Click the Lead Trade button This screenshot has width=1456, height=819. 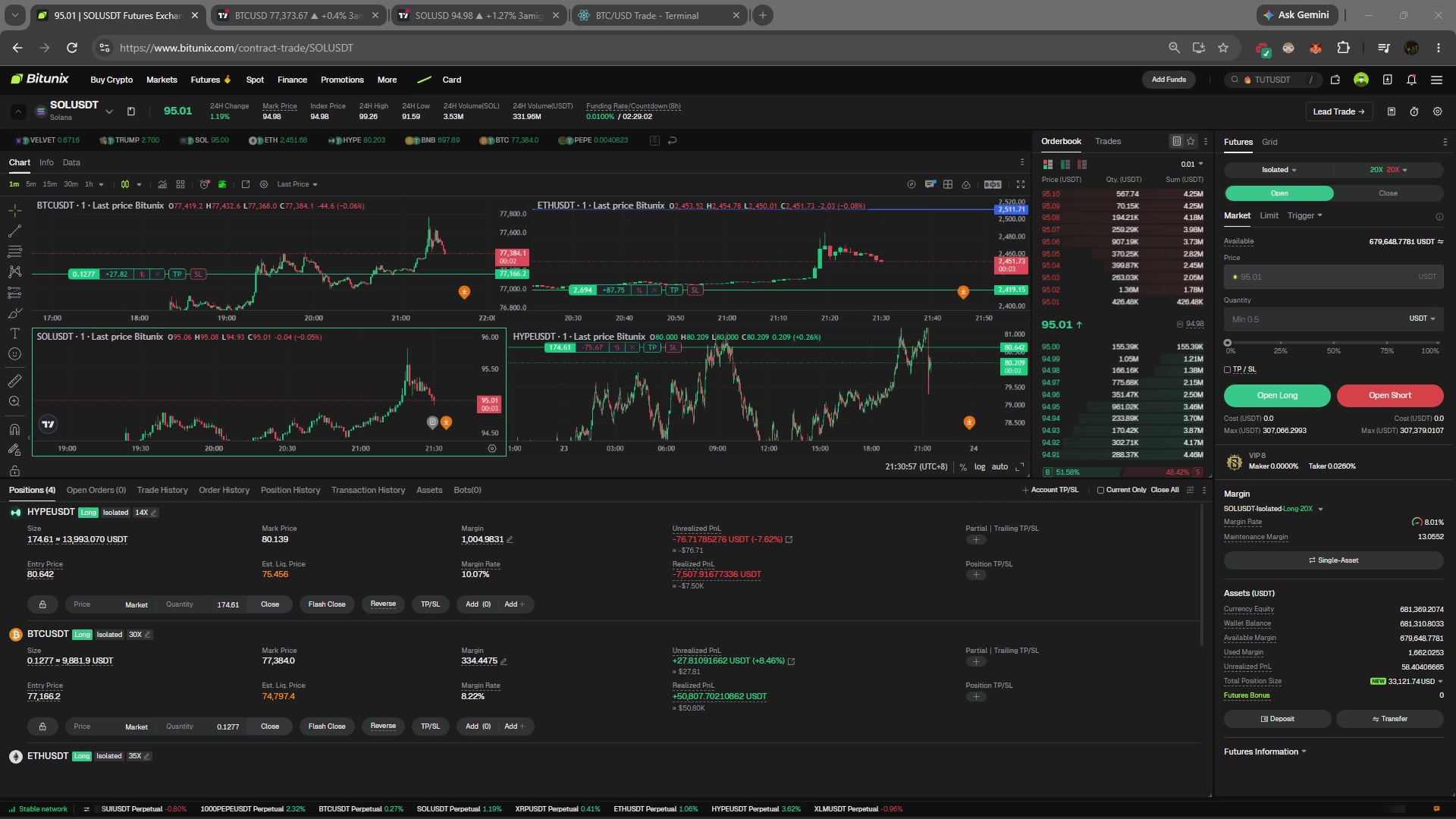point(1338,111)
